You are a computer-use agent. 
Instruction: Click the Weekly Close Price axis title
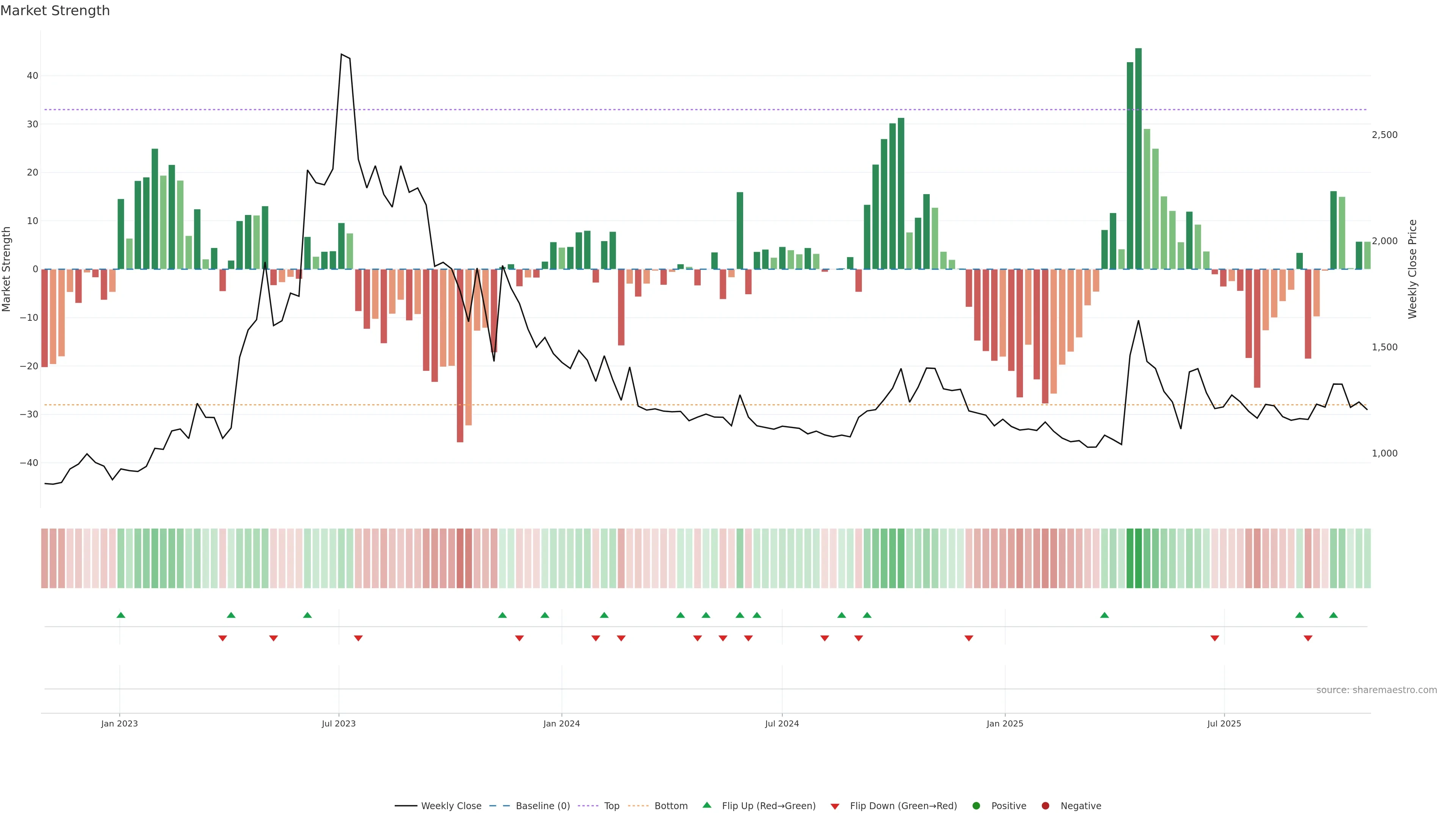coord(1412,269)
